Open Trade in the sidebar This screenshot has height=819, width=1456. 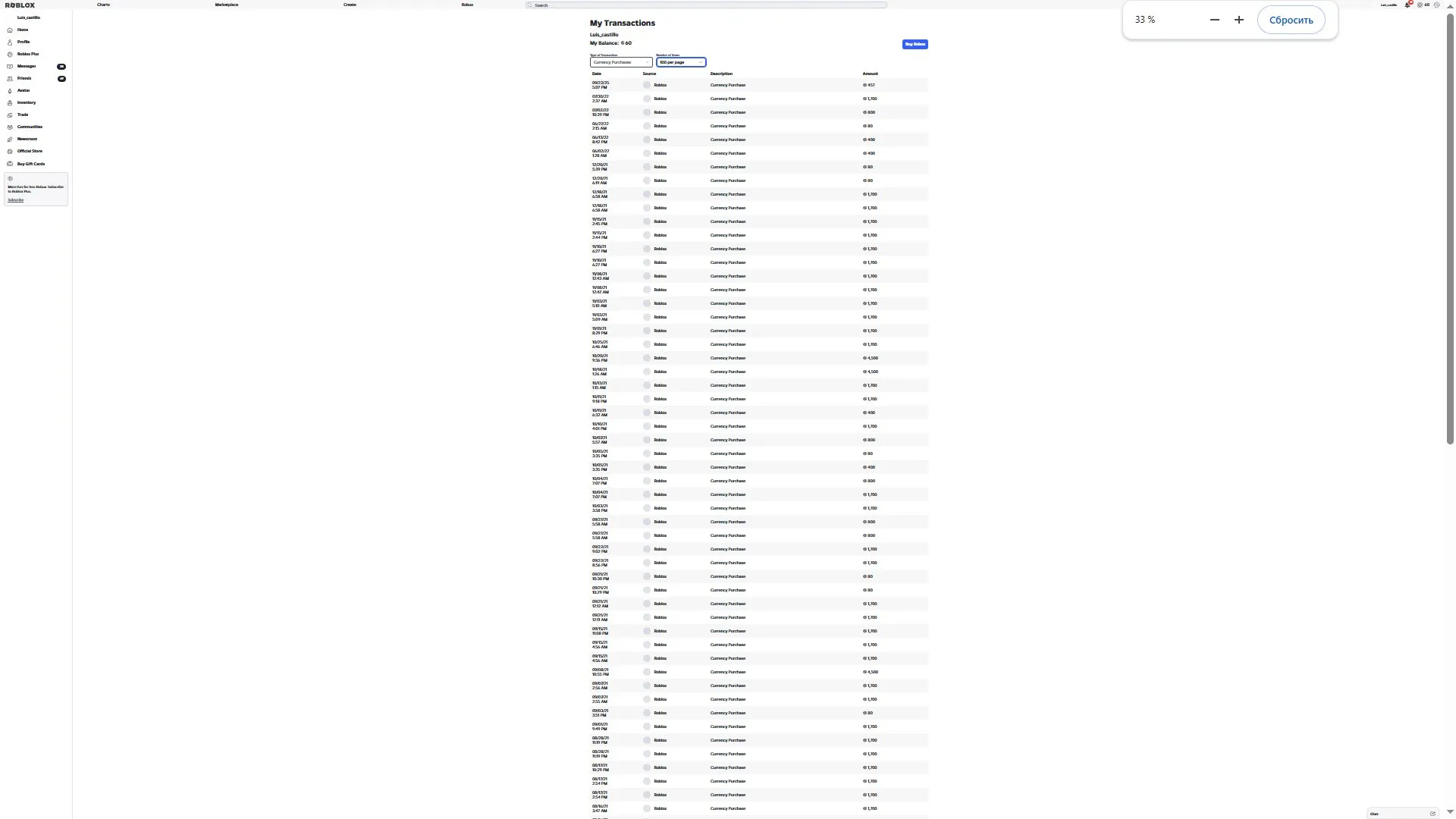tap(23, 115)
